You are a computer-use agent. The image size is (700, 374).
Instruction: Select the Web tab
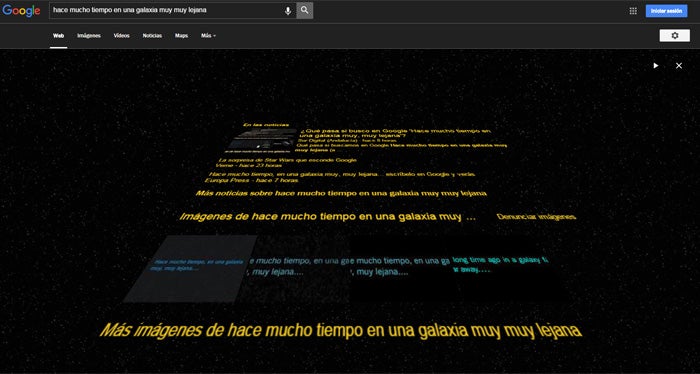point(58,36)
